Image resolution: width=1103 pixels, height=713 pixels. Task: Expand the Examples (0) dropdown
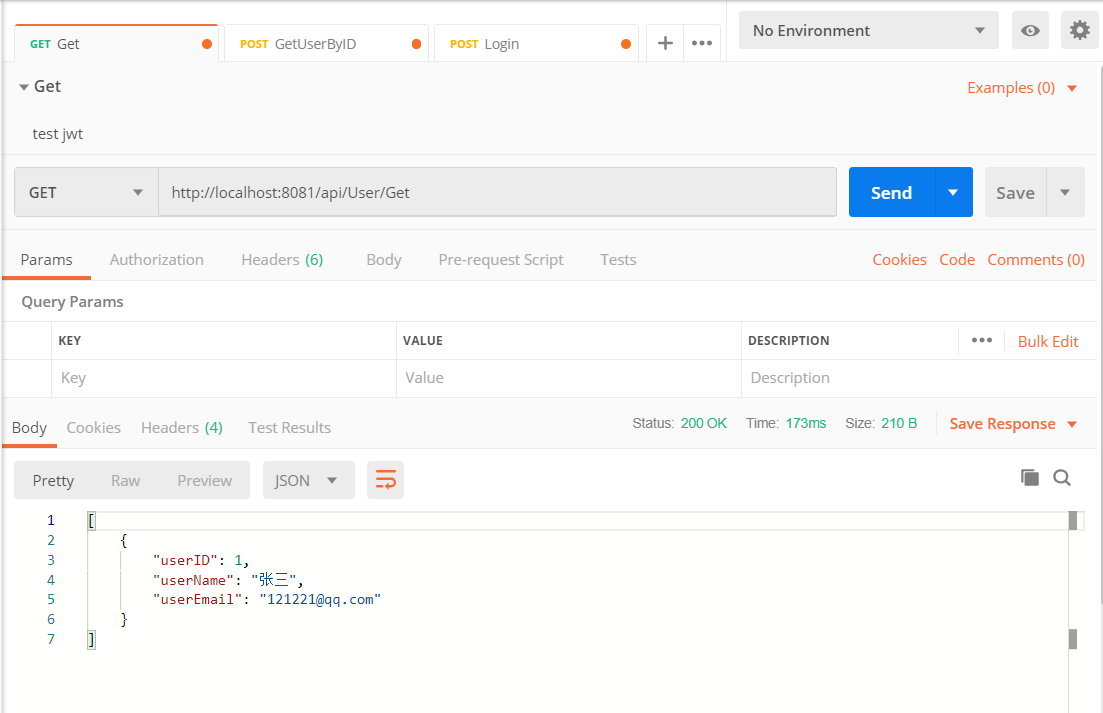pos(1022,88)
